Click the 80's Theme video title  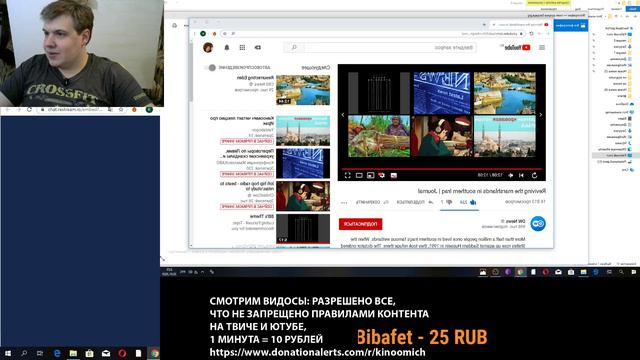(262, 216)
